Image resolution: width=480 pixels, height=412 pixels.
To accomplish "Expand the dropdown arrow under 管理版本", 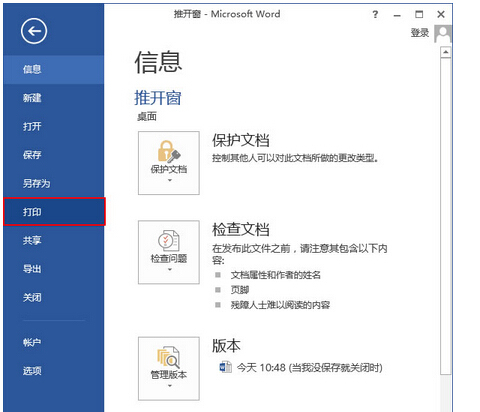I will pos(170,386).
